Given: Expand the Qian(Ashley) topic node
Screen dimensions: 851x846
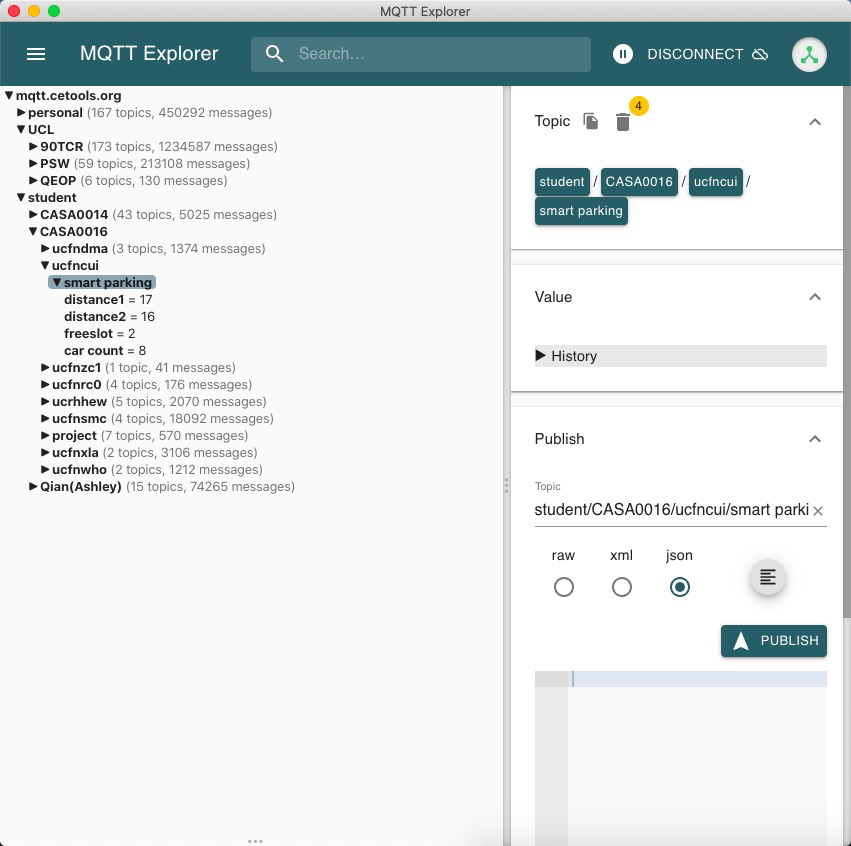Looking at the screenshot, I should (x=33, y=486).
